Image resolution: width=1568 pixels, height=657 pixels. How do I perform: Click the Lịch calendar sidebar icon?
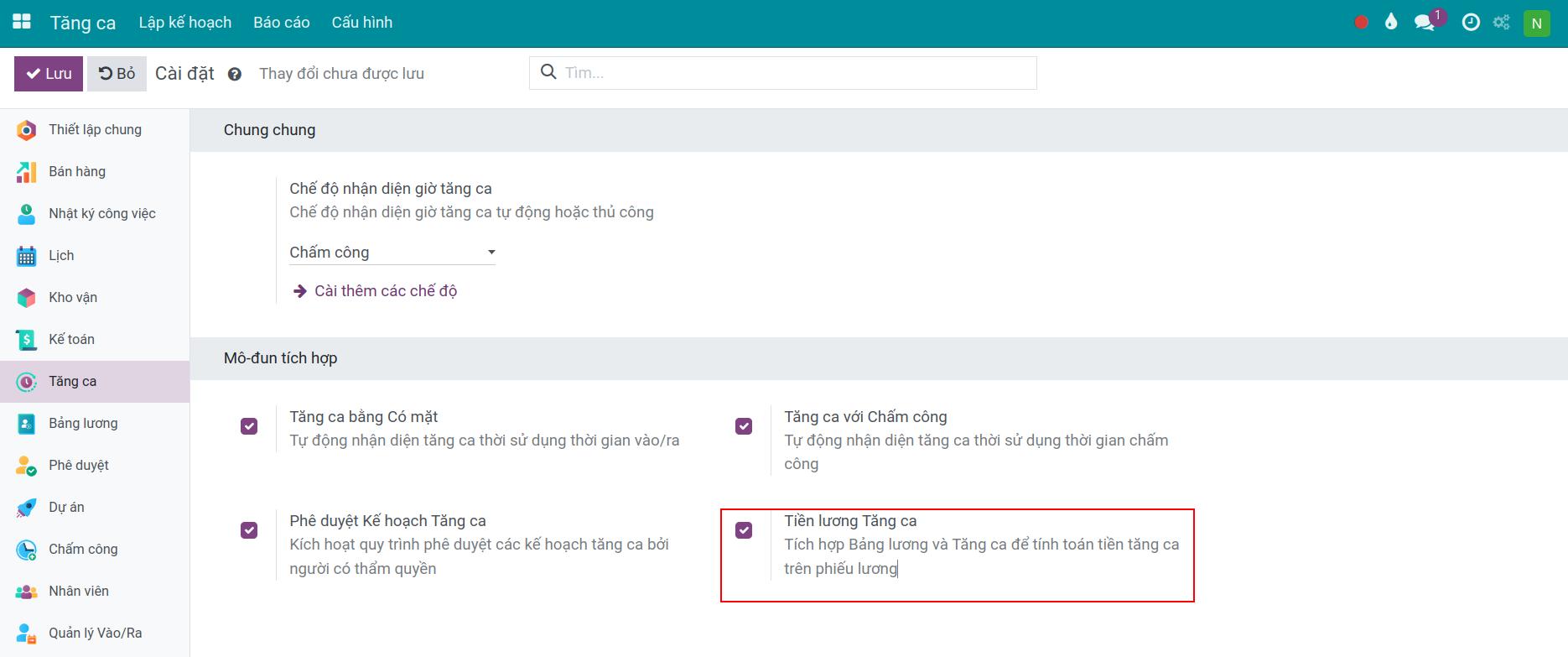[27, 256]
